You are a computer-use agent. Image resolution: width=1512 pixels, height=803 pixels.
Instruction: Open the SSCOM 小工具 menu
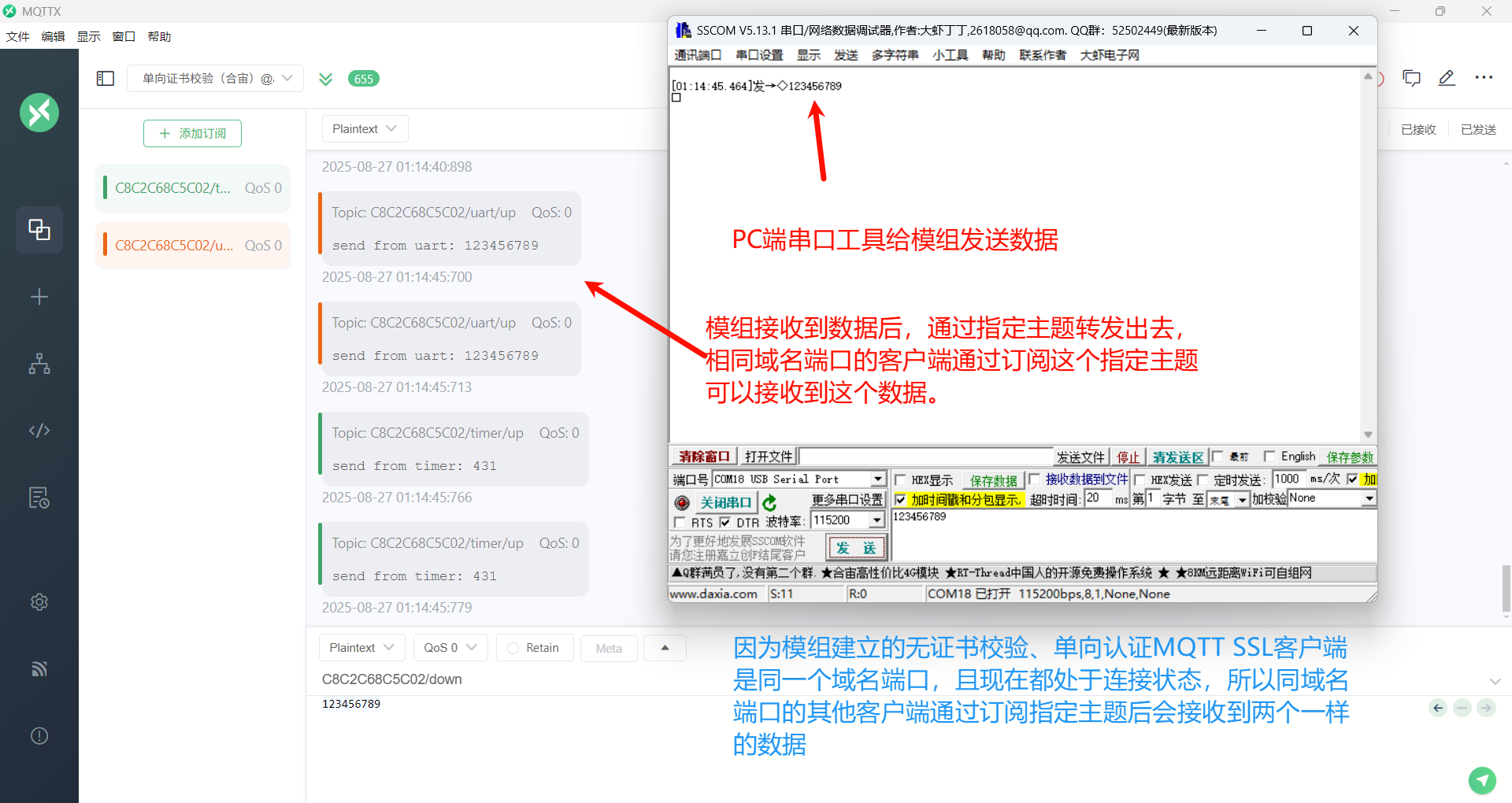[x=950, y=55]
